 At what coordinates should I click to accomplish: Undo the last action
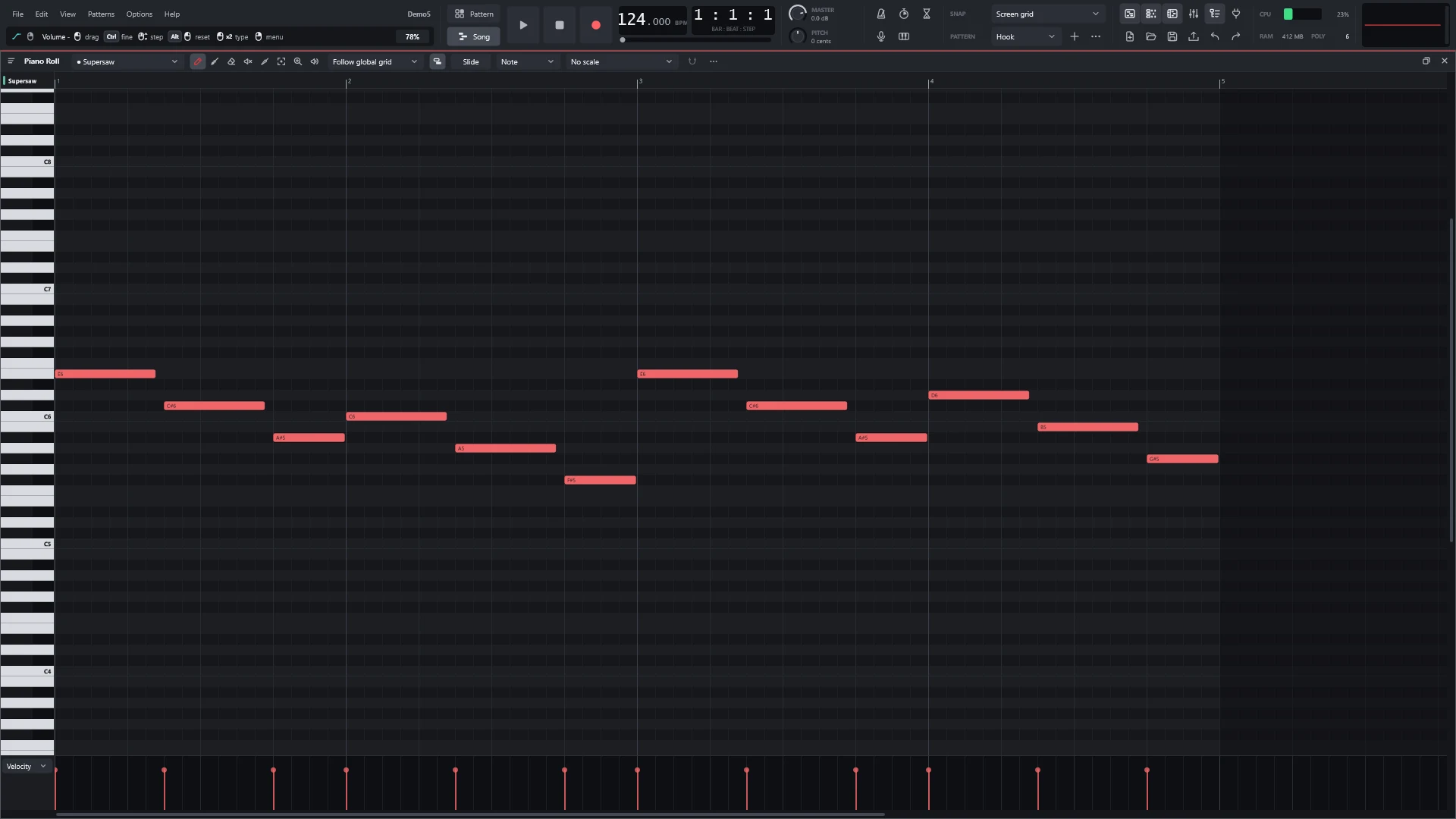[1215, 36]
